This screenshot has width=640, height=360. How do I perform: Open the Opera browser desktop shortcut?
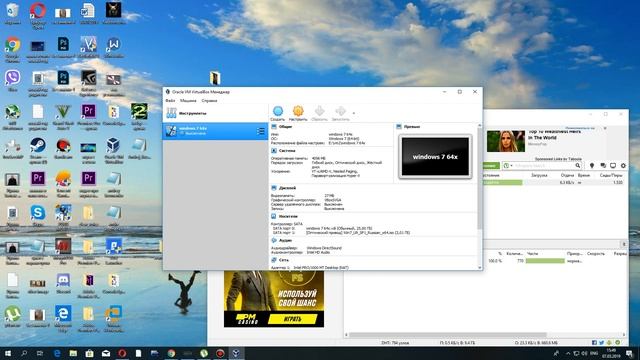(38, 10)
